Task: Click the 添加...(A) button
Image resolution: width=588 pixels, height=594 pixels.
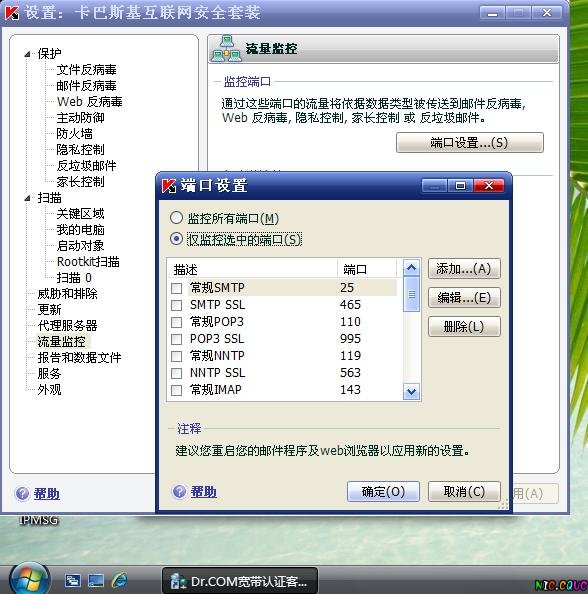Action: tap(464, 269)
